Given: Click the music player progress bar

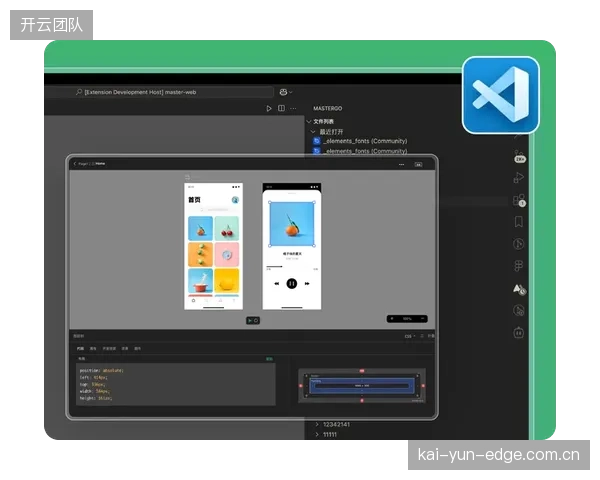Looking at the screenshot, I should pos(292,266).
